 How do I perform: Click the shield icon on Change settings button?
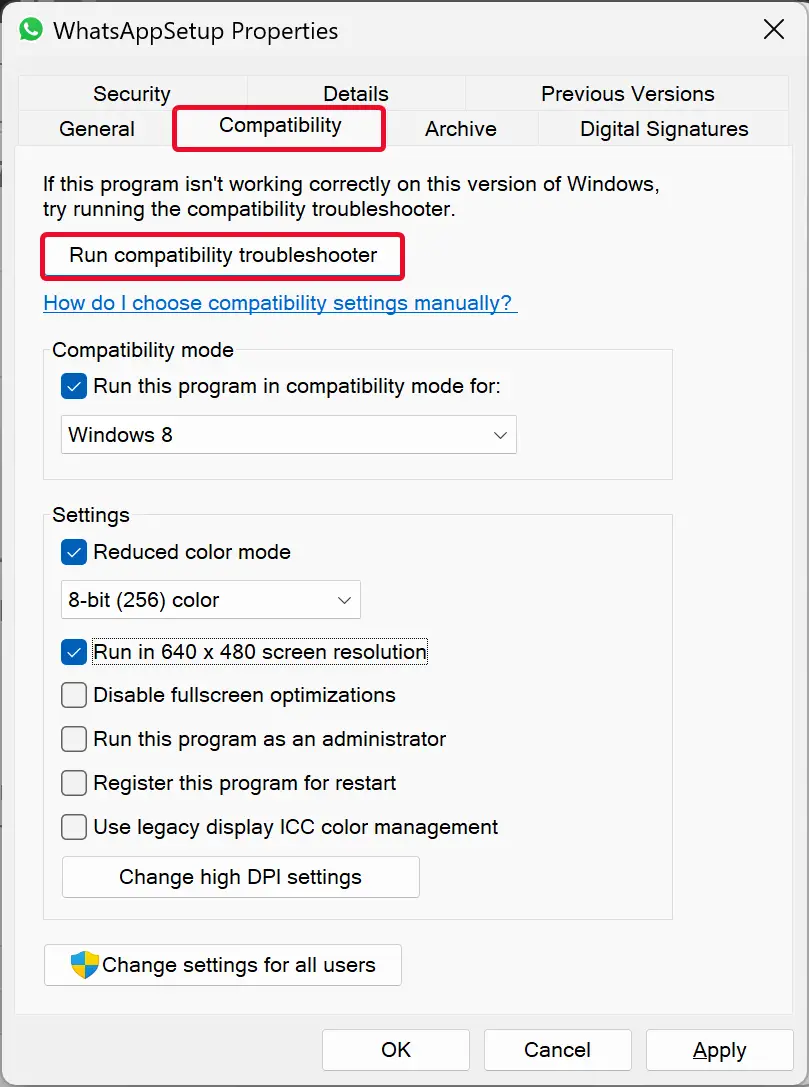click(x=85, y=964)
